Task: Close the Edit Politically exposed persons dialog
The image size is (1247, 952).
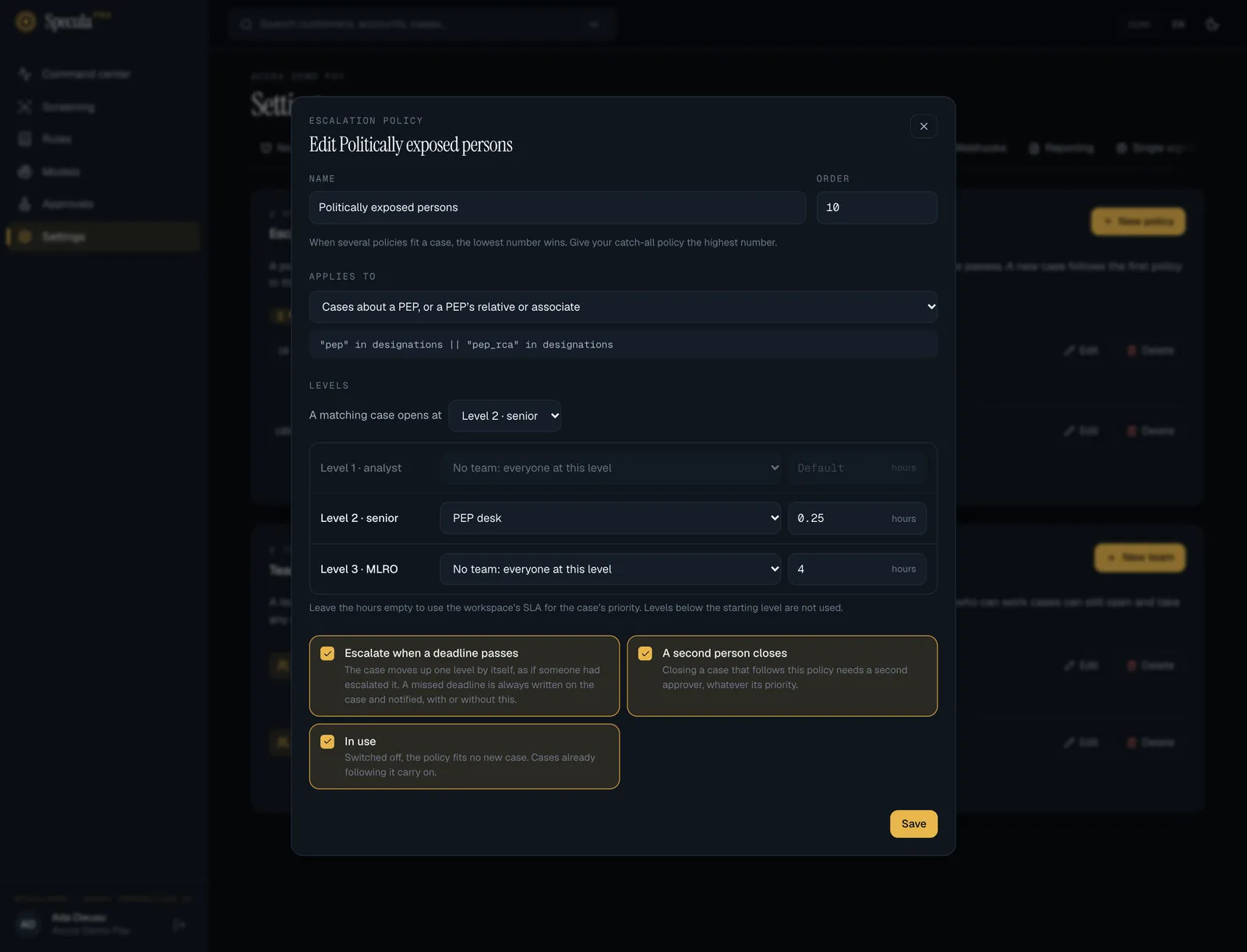Action: coord(924,126)
